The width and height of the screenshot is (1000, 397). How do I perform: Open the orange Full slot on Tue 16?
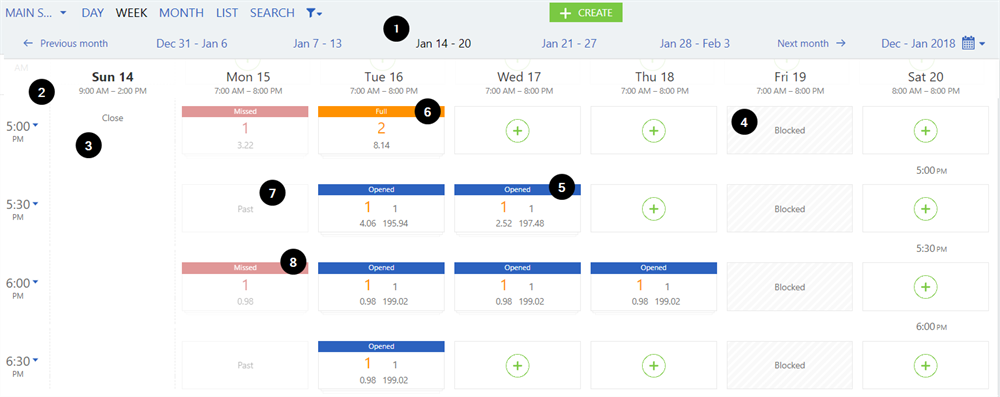tap(381, 130)
